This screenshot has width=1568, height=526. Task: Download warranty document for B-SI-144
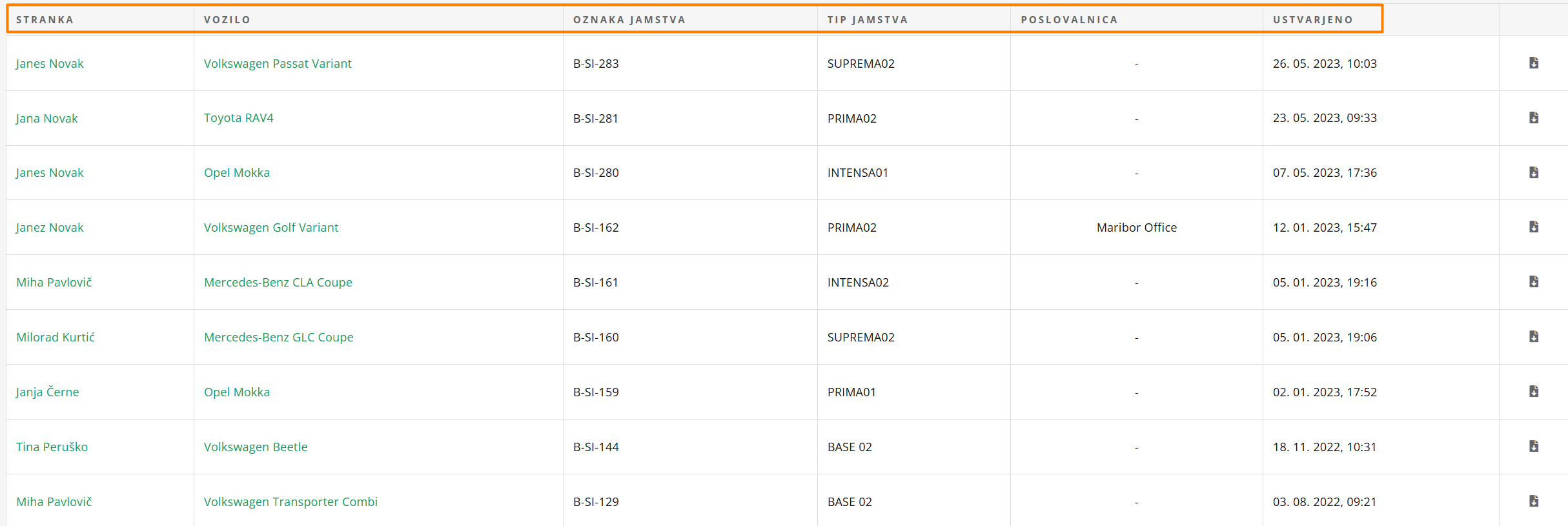coord(1534,447)
